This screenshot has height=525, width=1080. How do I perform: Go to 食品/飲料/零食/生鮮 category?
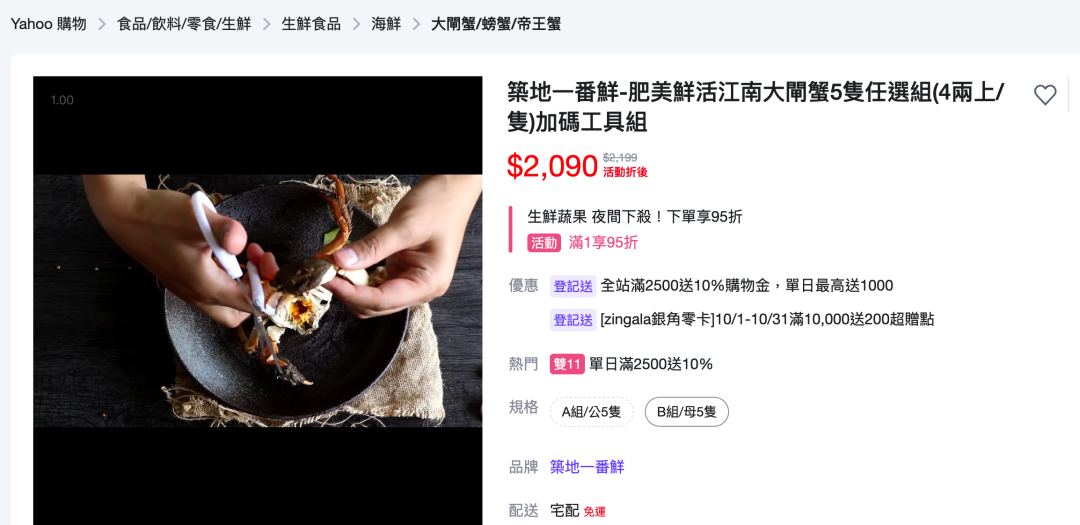[184, 24]
